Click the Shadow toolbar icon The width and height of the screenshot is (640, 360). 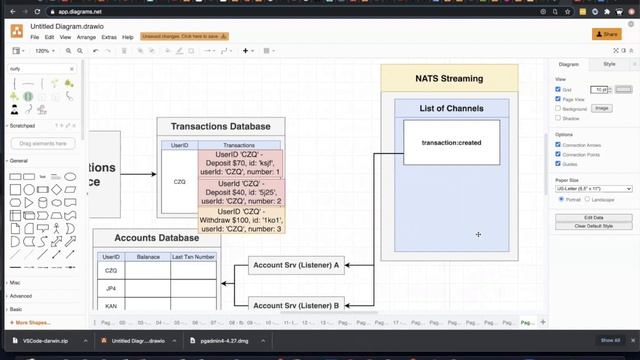(x=191, y=51)
